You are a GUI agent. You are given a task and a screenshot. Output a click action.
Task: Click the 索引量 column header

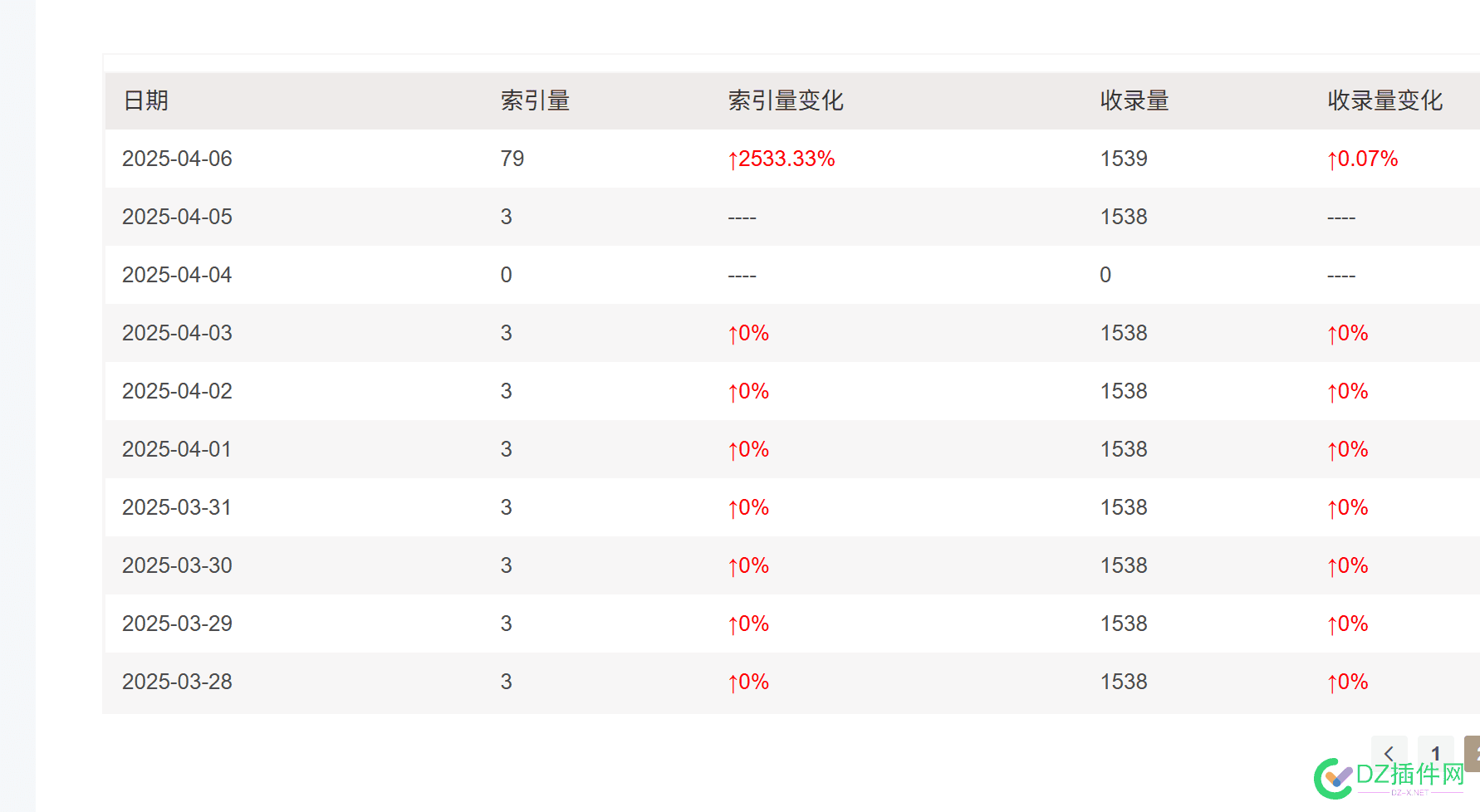click(535, 100)
